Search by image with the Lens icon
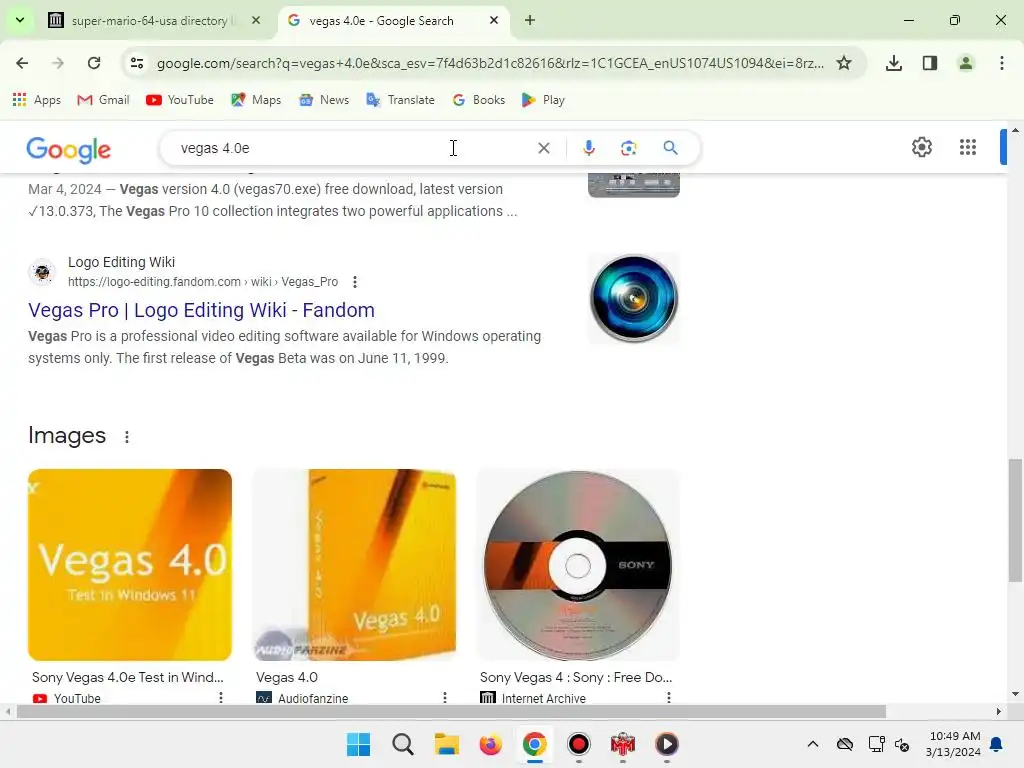This screenshot has height=768, width=1024. tap(628, 148)
